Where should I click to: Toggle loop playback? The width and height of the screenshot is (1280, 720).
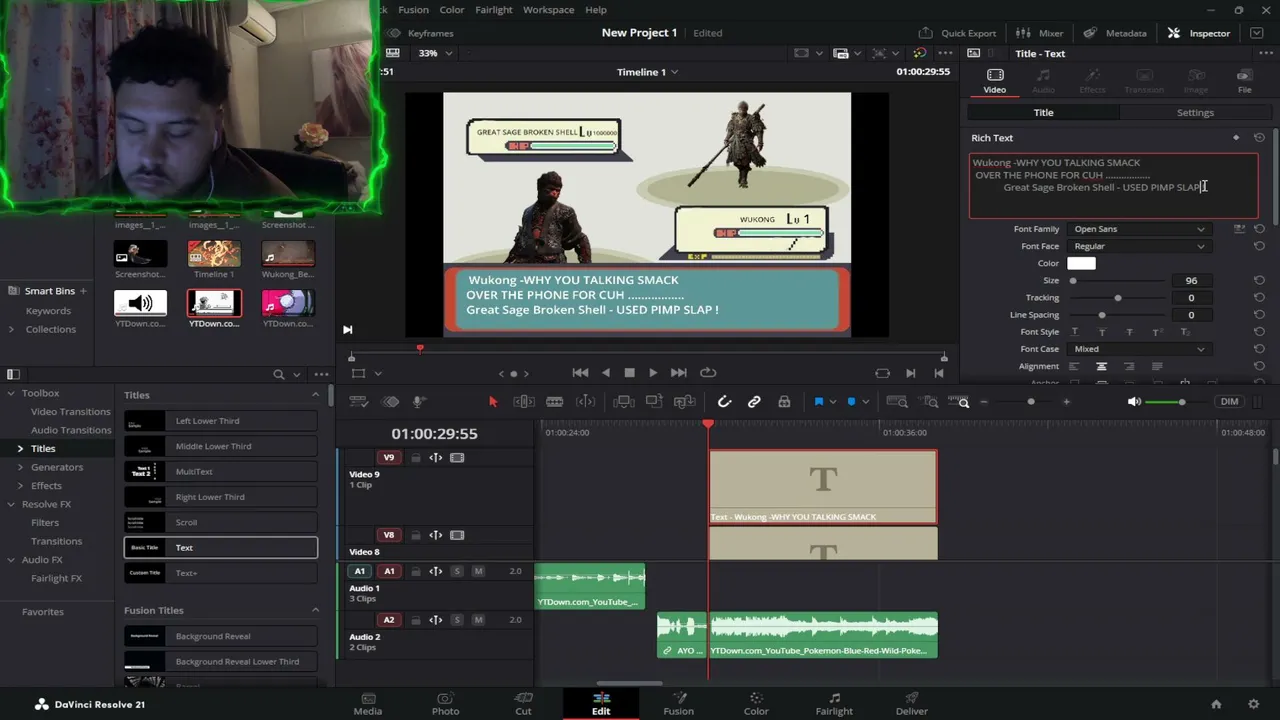click(x=708, y=373)
